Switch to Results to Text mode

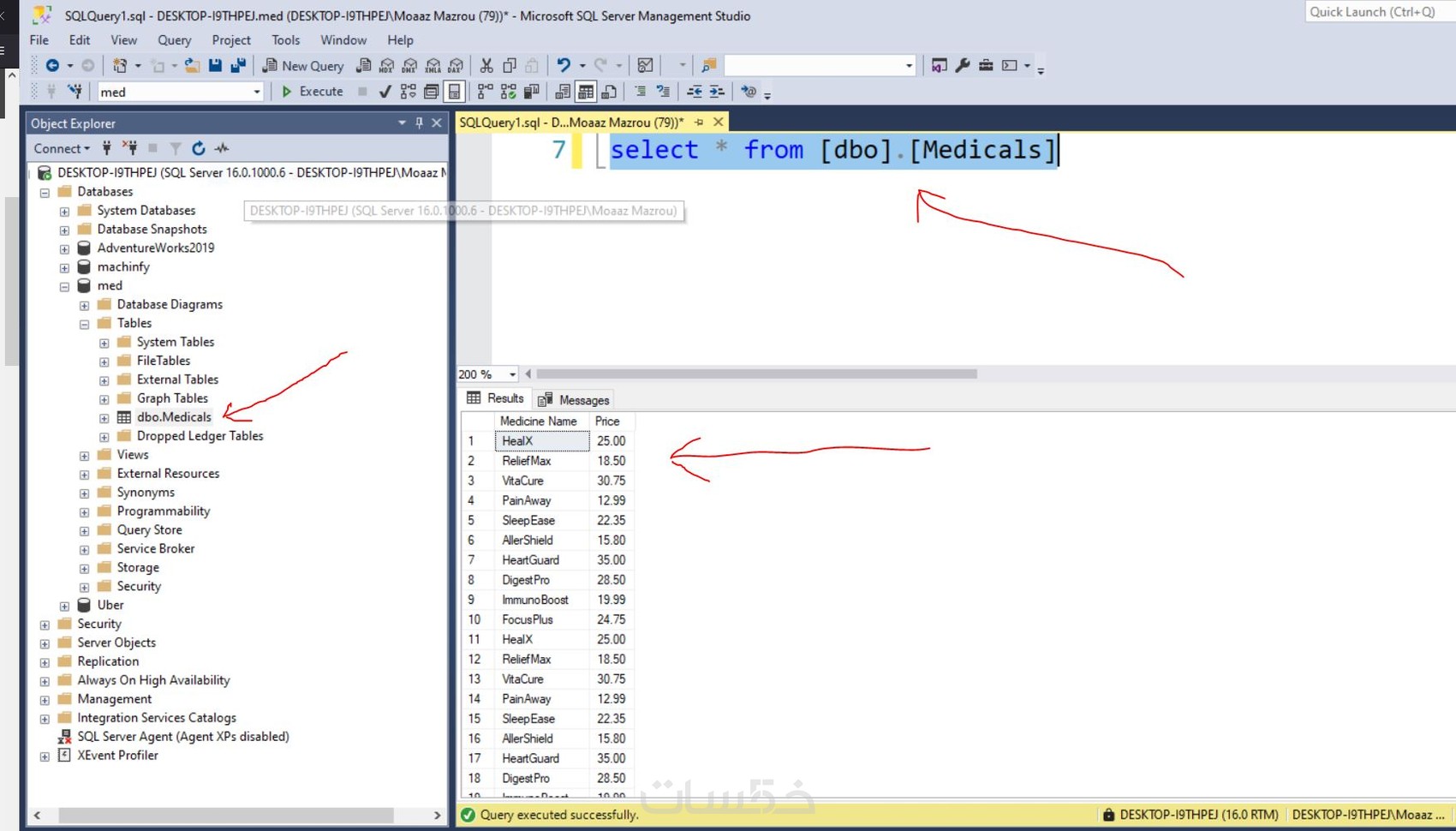563,92
